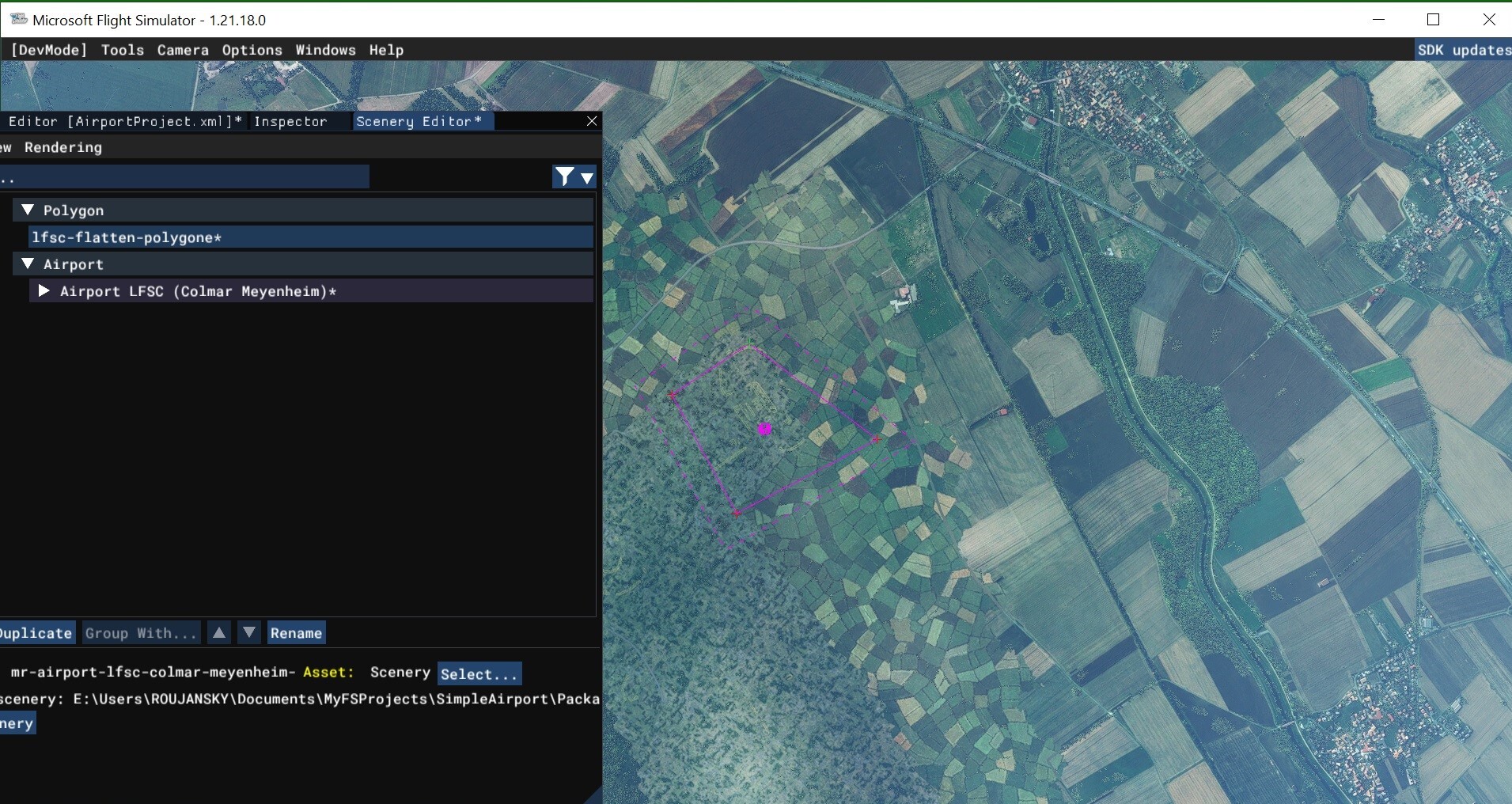Open the Windows menu

325,50
